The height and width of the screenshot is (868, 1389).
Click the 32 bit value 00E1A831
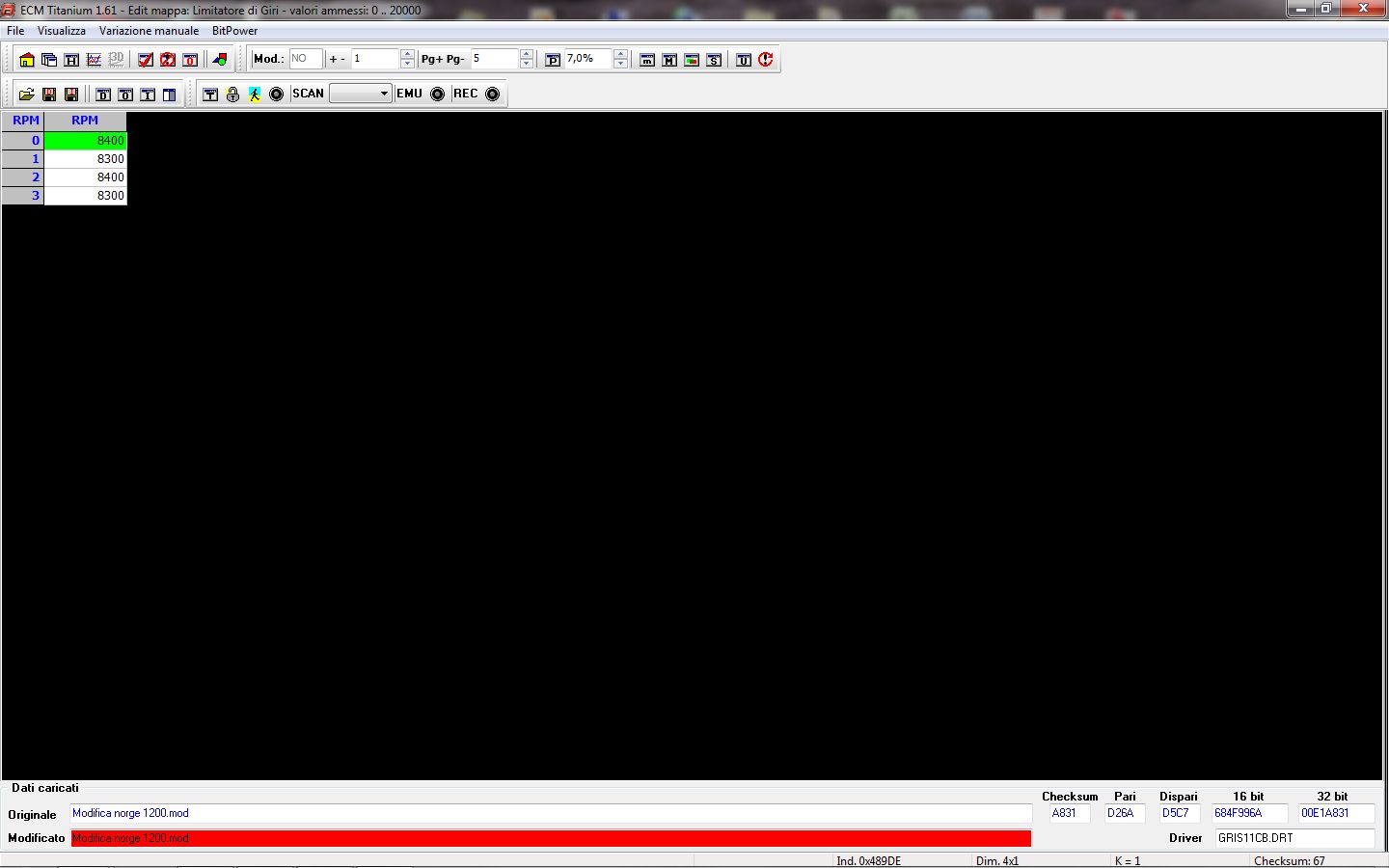coord(1336,813)
